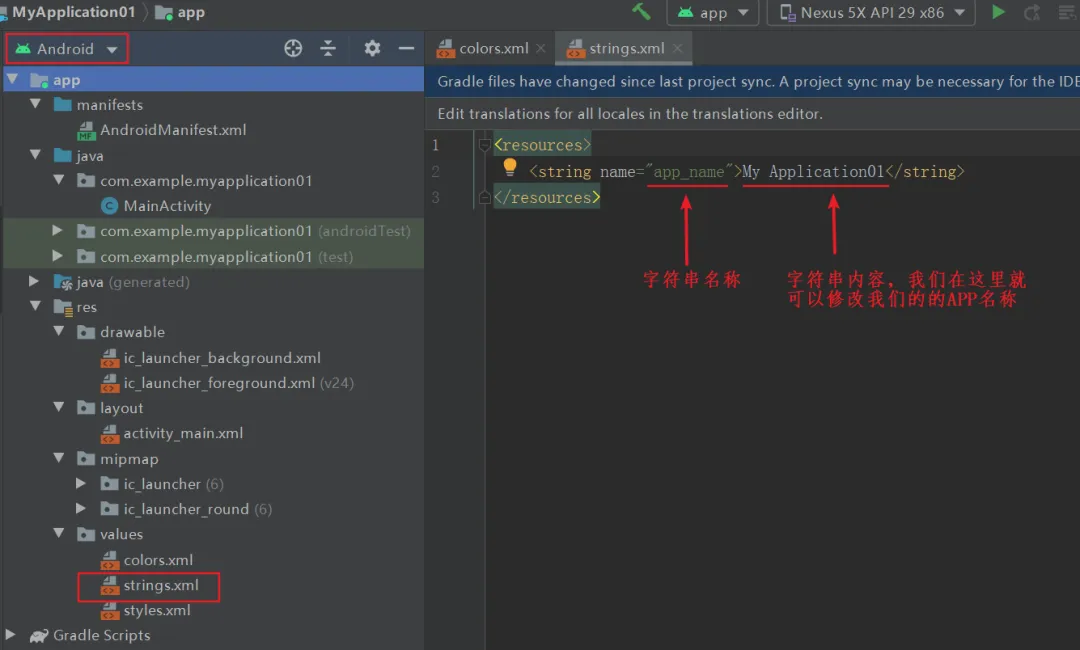
Task: Click the green Run app button
Action: coord(997,12)
